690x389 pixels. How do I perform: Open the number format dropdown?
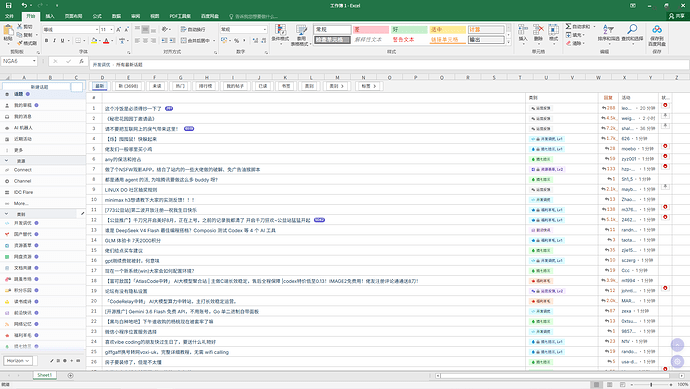(x=265, y=29)
